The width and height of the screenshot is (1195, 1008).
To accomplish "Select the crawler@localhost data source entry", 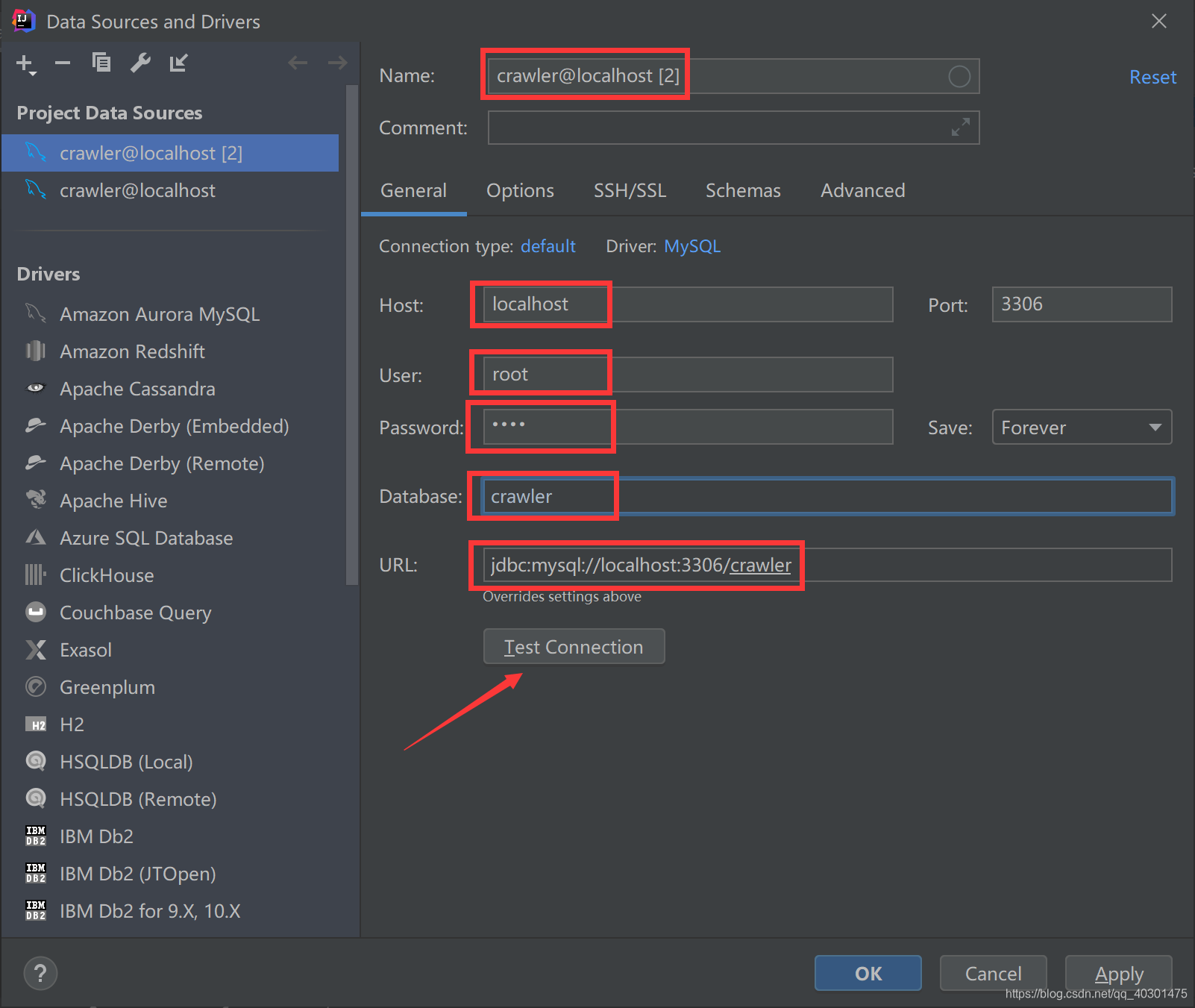I will click(170, 190).
